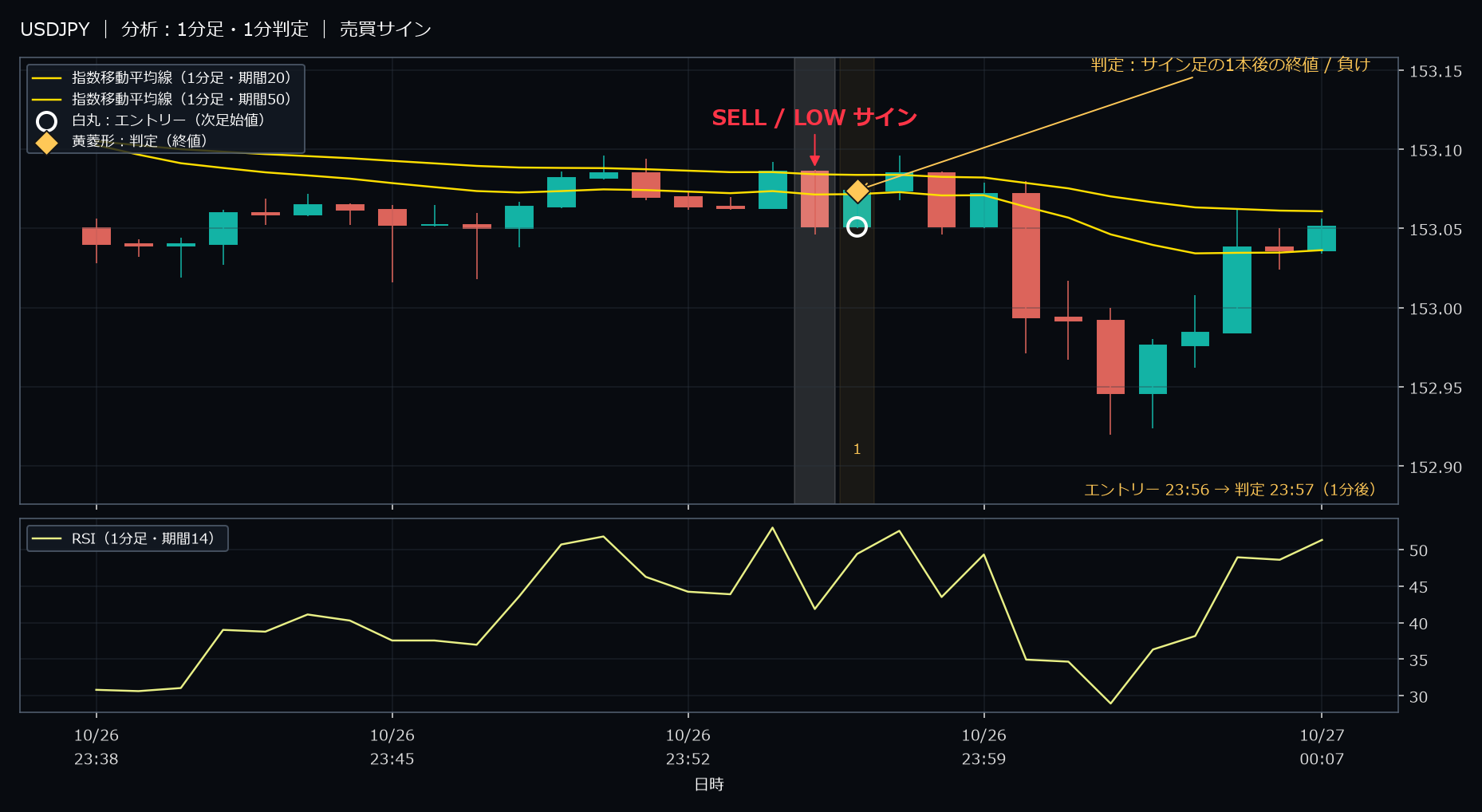The width and height of the screenshot is (1482, 812).
Task: Click the 日時 x-axis title
Action: coord(709,784)
